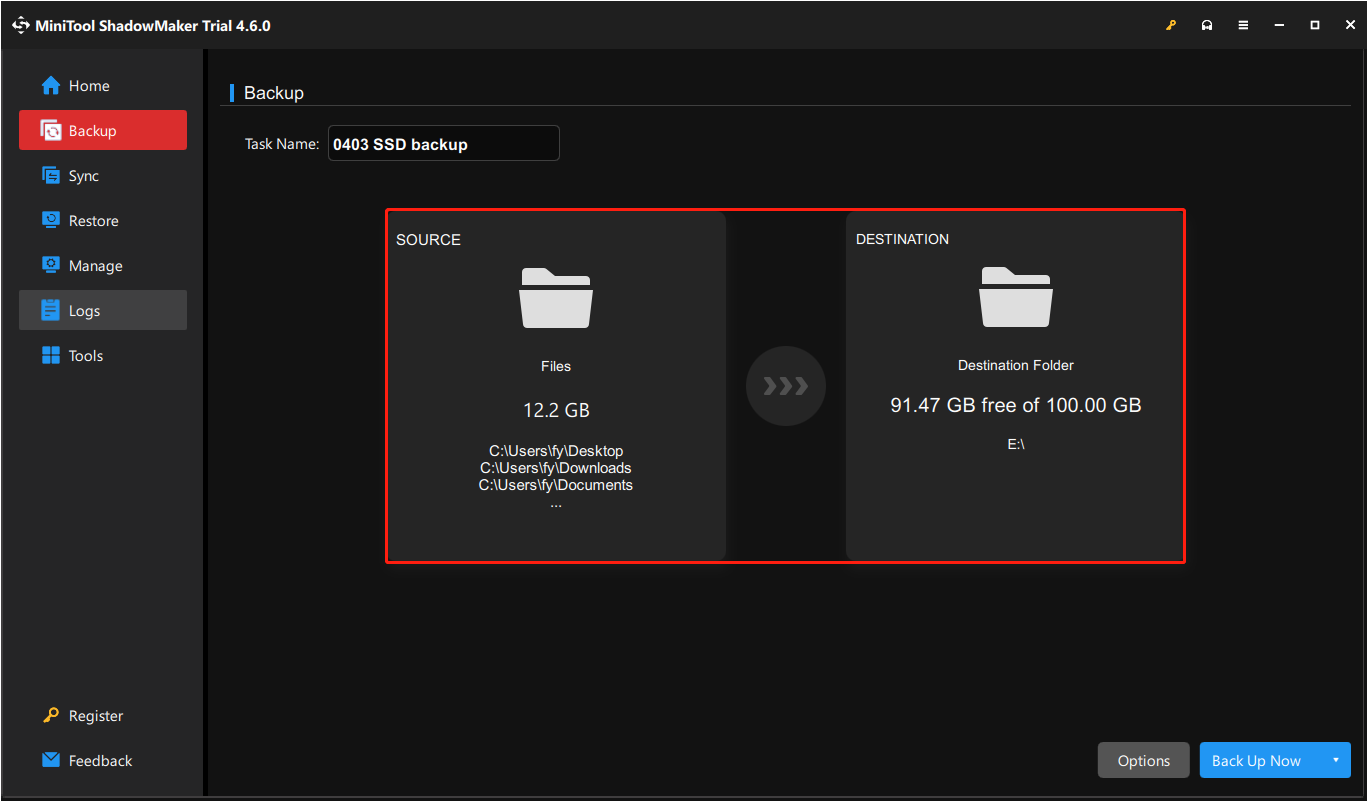Expand the Back Up Now dropdown arrow
1369x803 pixels.
tap(1338, 760)
